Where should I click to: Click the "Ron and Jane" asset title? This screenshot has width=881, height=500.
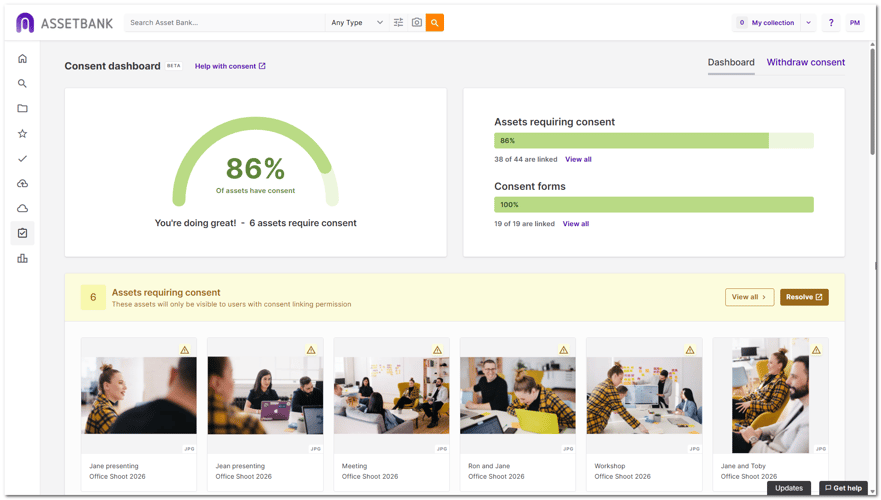[489, 466]
